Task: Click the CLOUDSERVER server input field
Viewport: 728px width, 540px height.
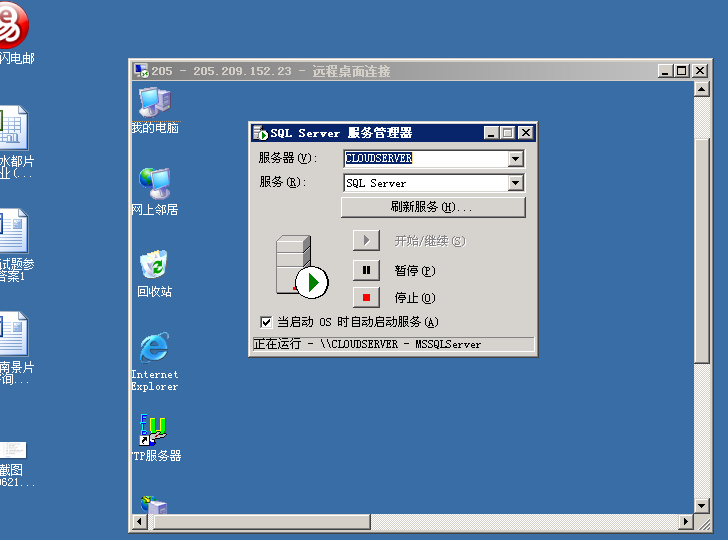Action: click(426, 159)
